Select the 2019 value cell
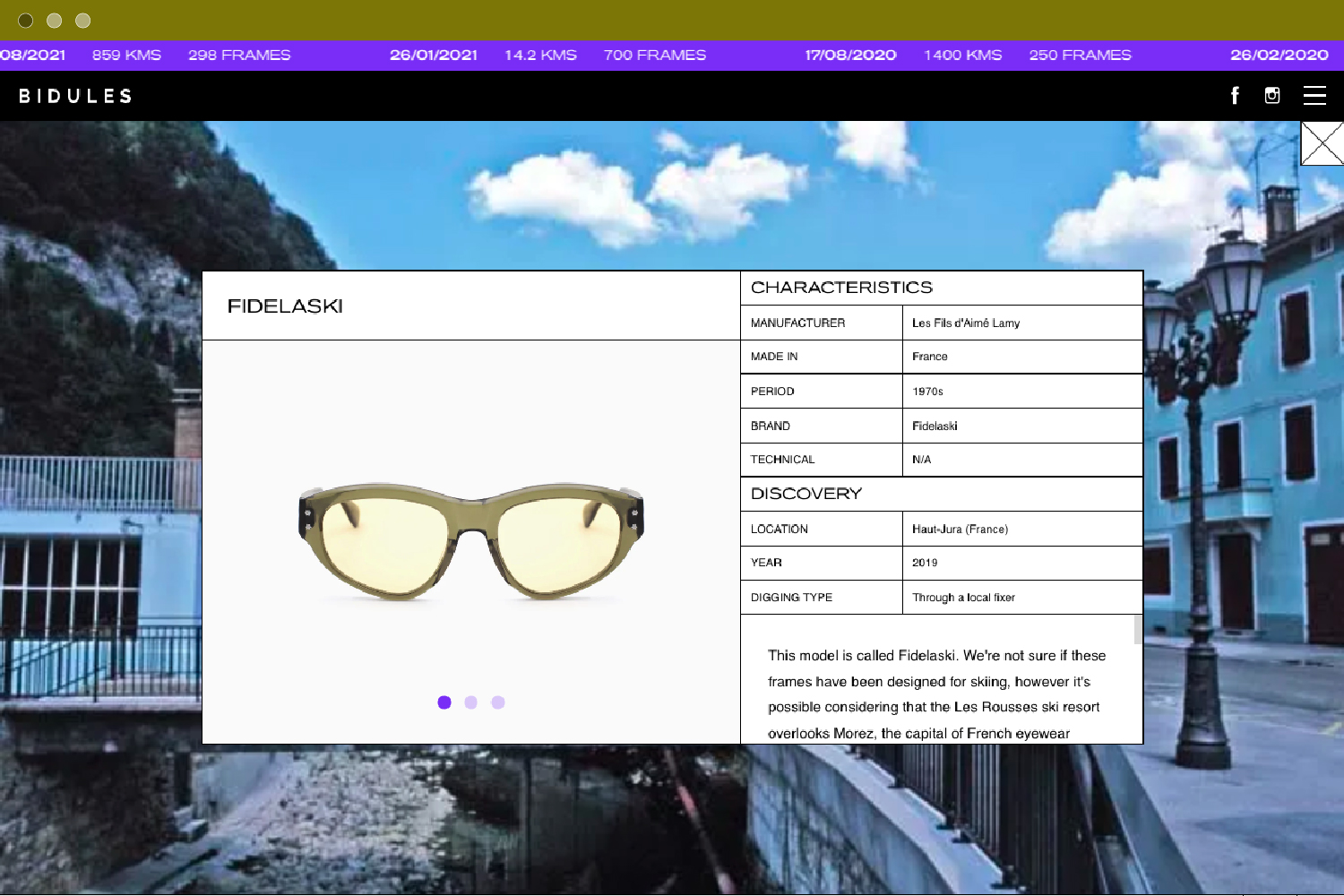Viewport: 1344px width, 896px height. pos(1022,563)
